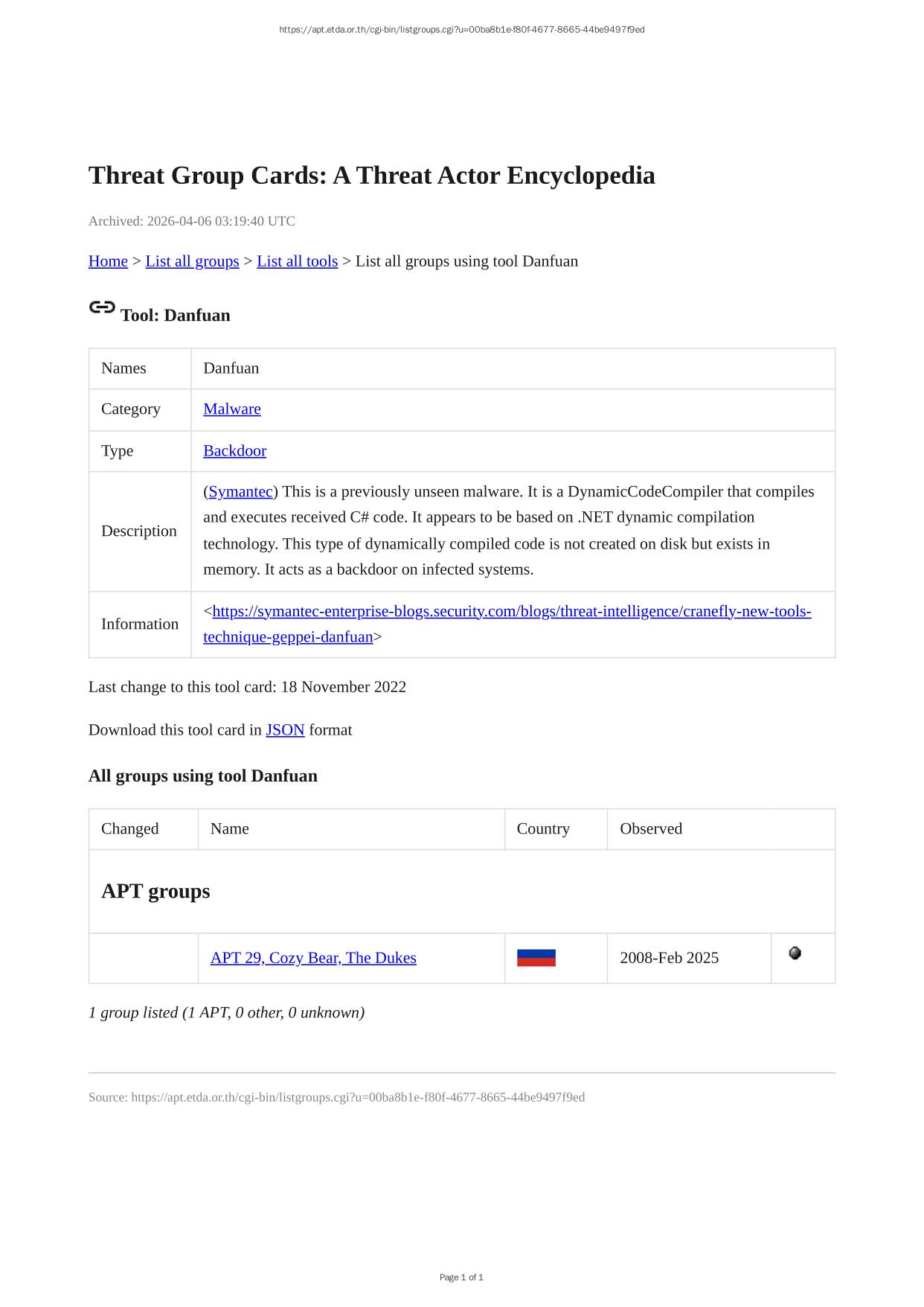Click the APT groups section heading
This screenshot has width=924, height=1307.
click(155, 891)
